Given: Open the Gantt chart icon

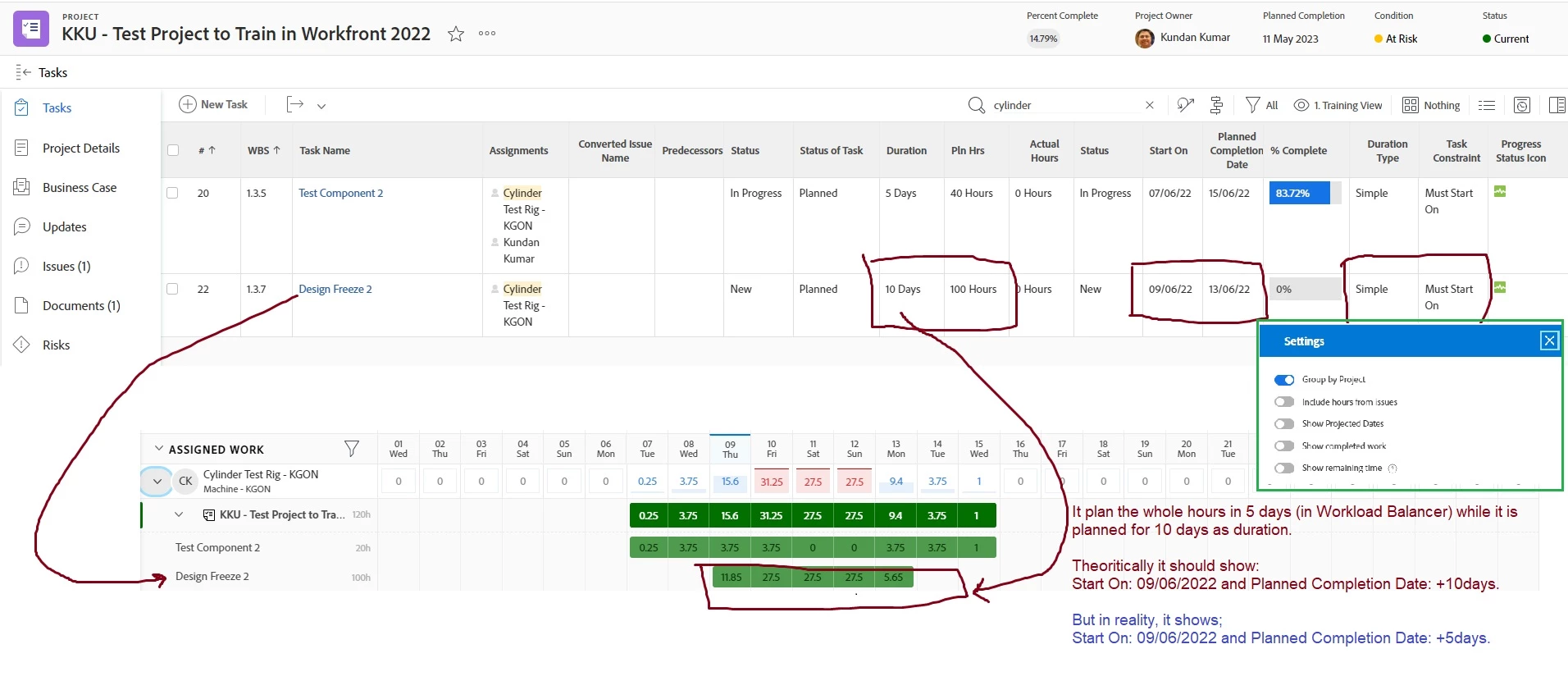Looking at the screenshot, I should click(x=1217, y=105).
